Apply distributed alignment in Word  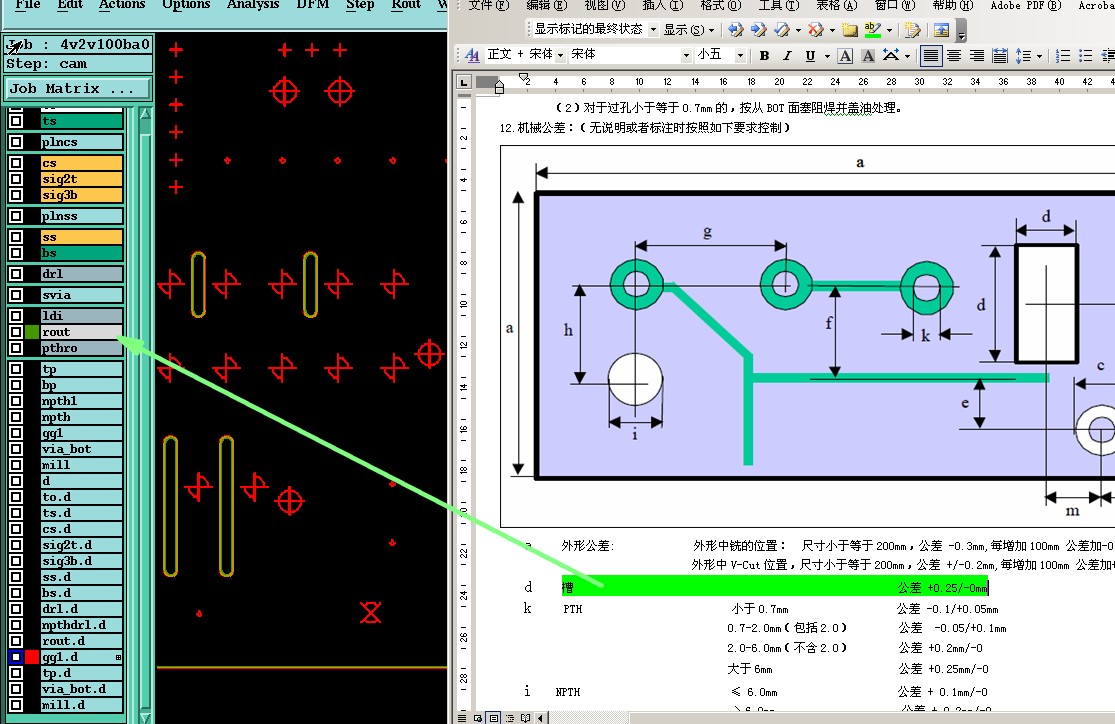point(1000,55)
